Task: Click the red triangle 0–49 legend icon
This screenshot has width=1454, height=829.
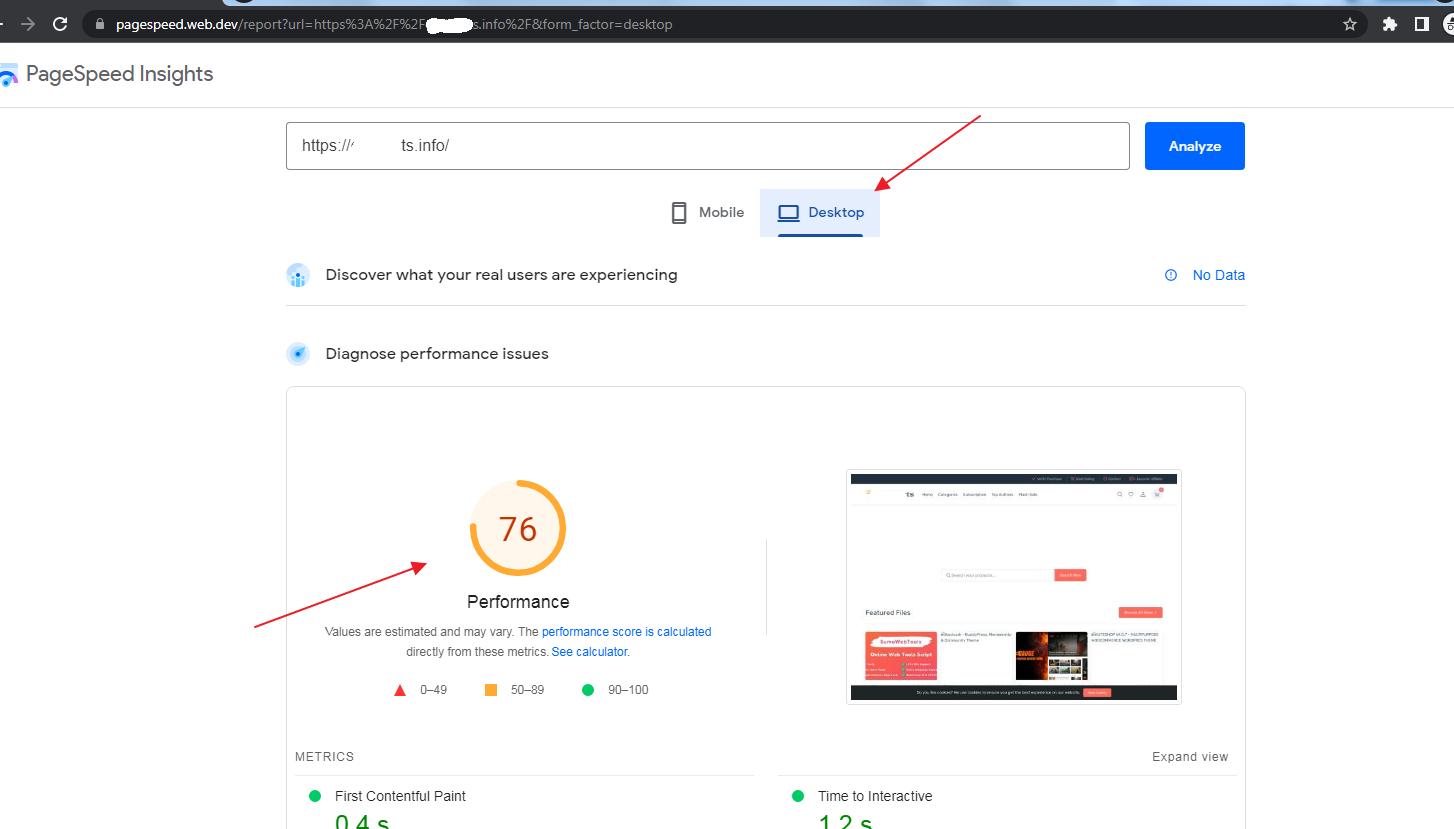Action: (400, 690)
